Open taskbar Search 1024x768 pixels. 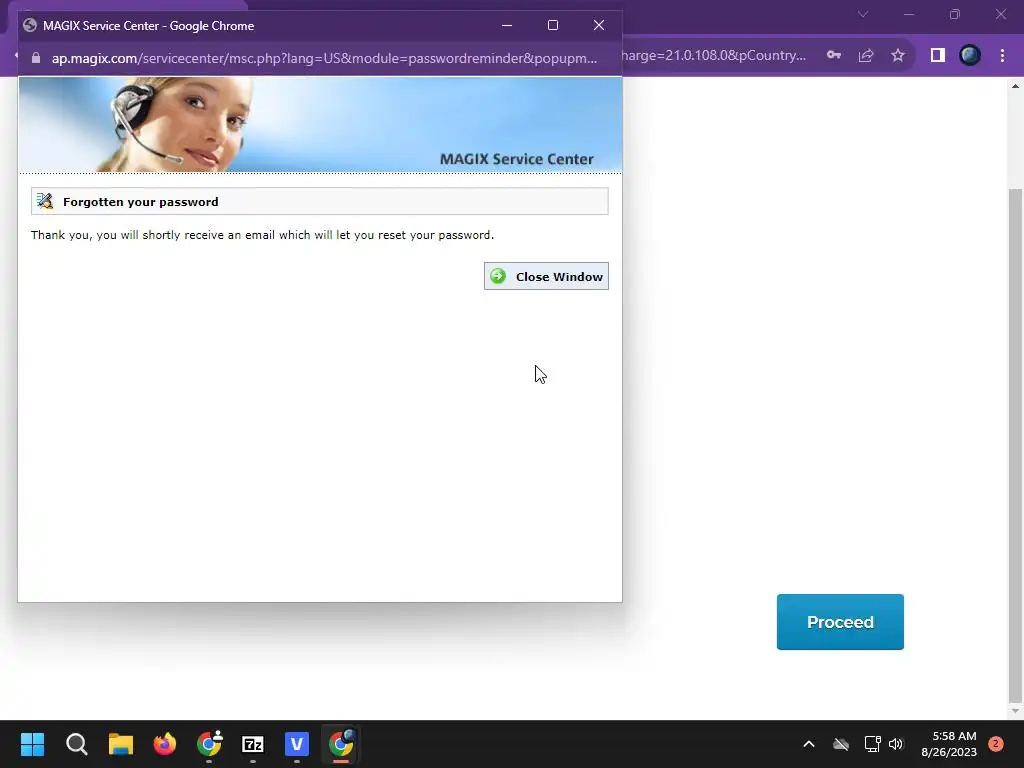click(x=76, y=744)
